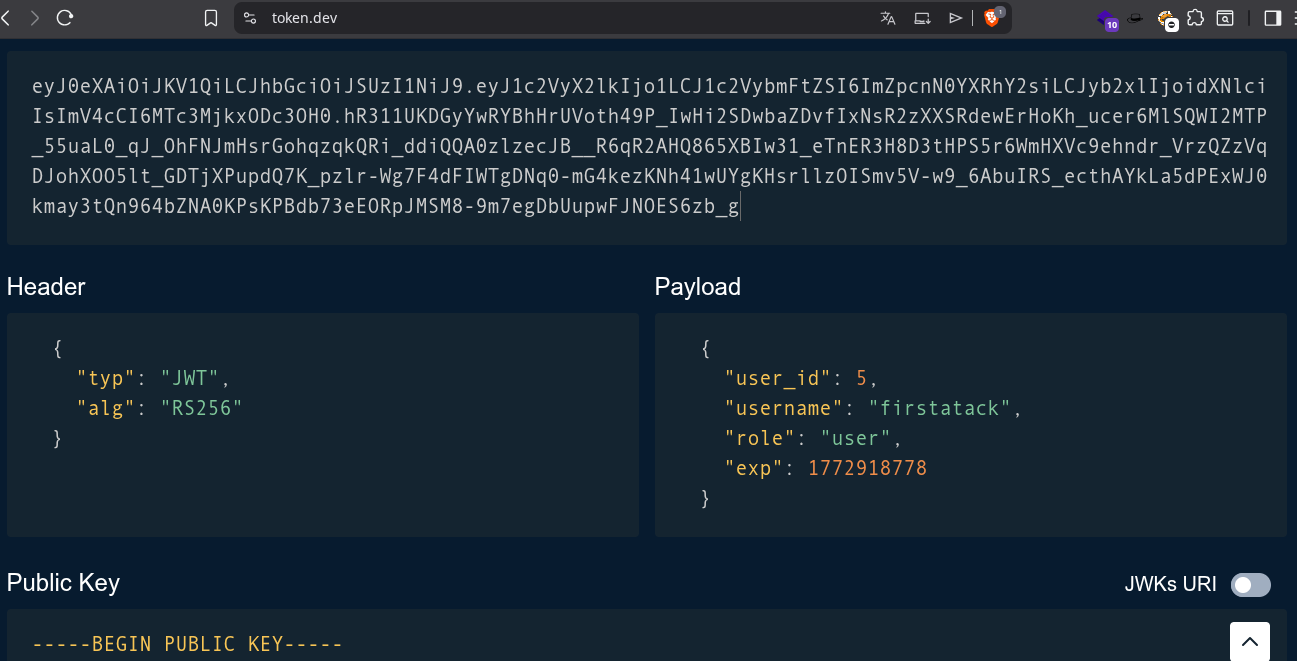Click the hat-shaped extension icon
The image size is (1297, 661).
[x=1136, y=18]
